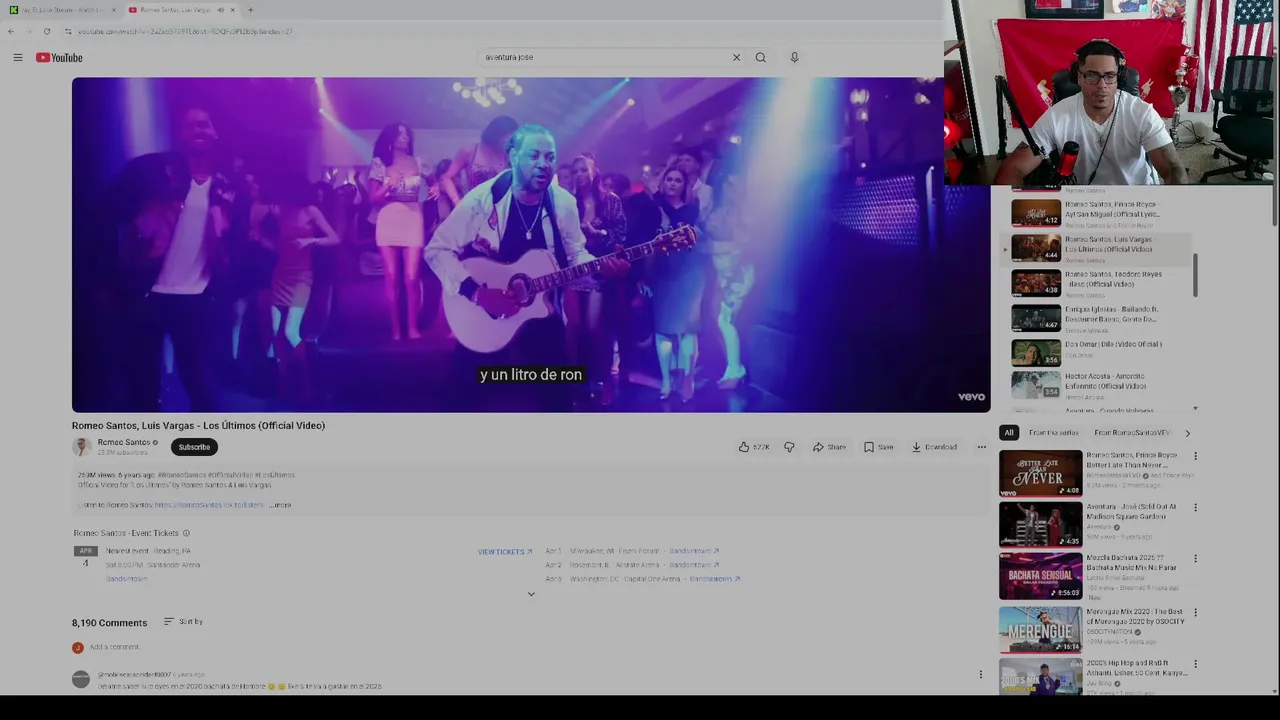Click the Los Últimos video player

[531, 245]
